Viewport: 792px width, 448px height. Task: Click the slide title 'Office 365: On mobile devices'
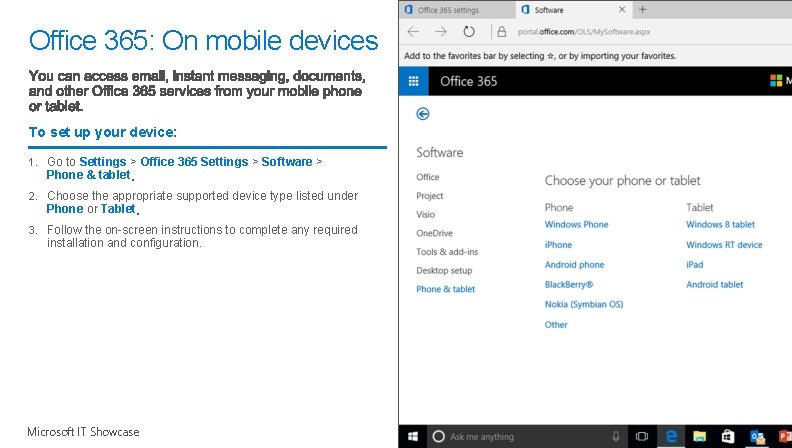pos(203,40)
